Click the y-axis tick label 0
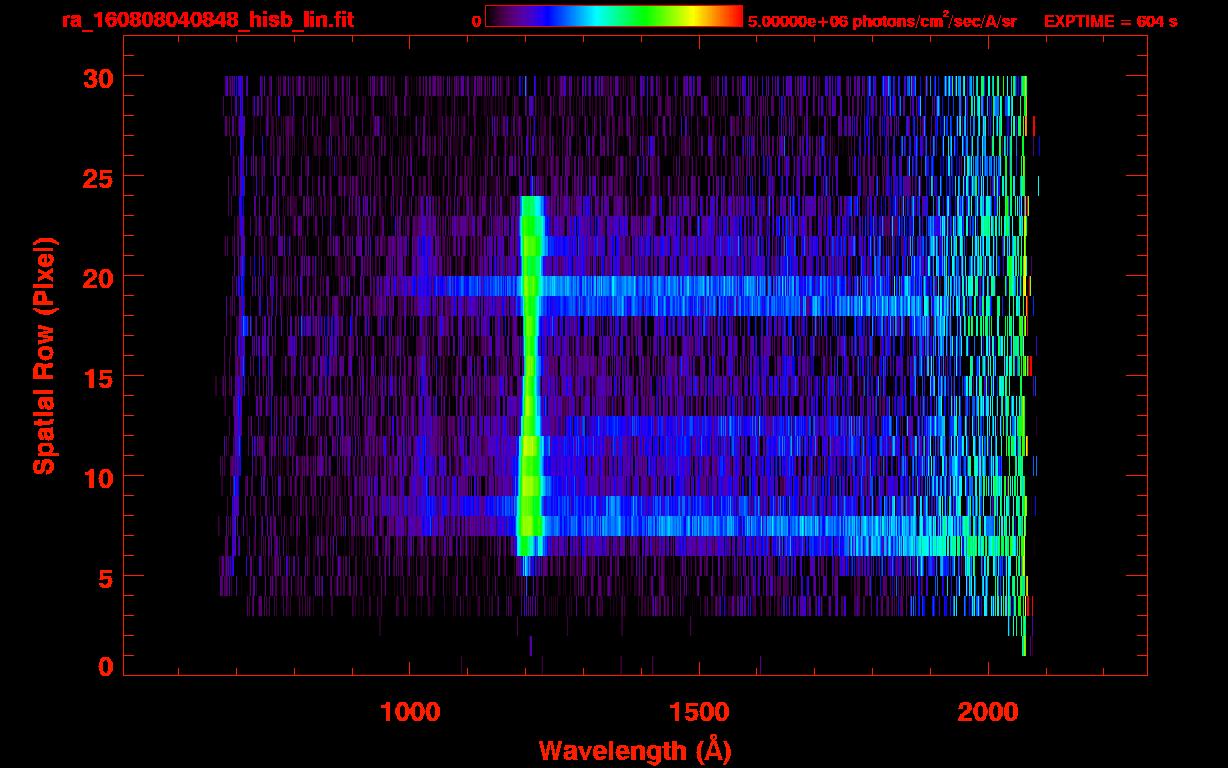This screenshot has height=768, width=1228. pyautogui.click(x=104, y=667)
